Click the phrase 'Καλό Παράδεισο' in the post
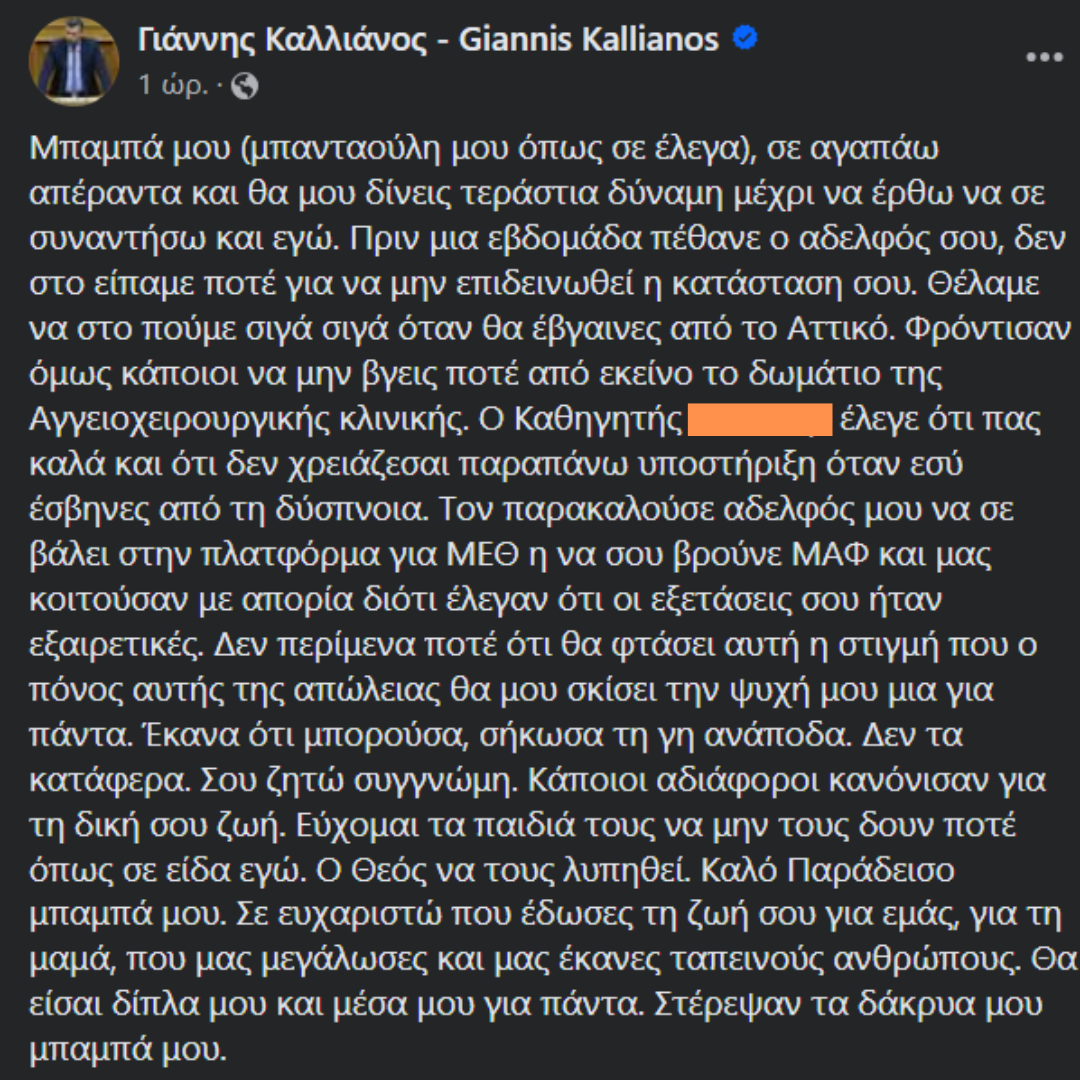This screenshot has width=1080, height=1080. tap(827, 871)
